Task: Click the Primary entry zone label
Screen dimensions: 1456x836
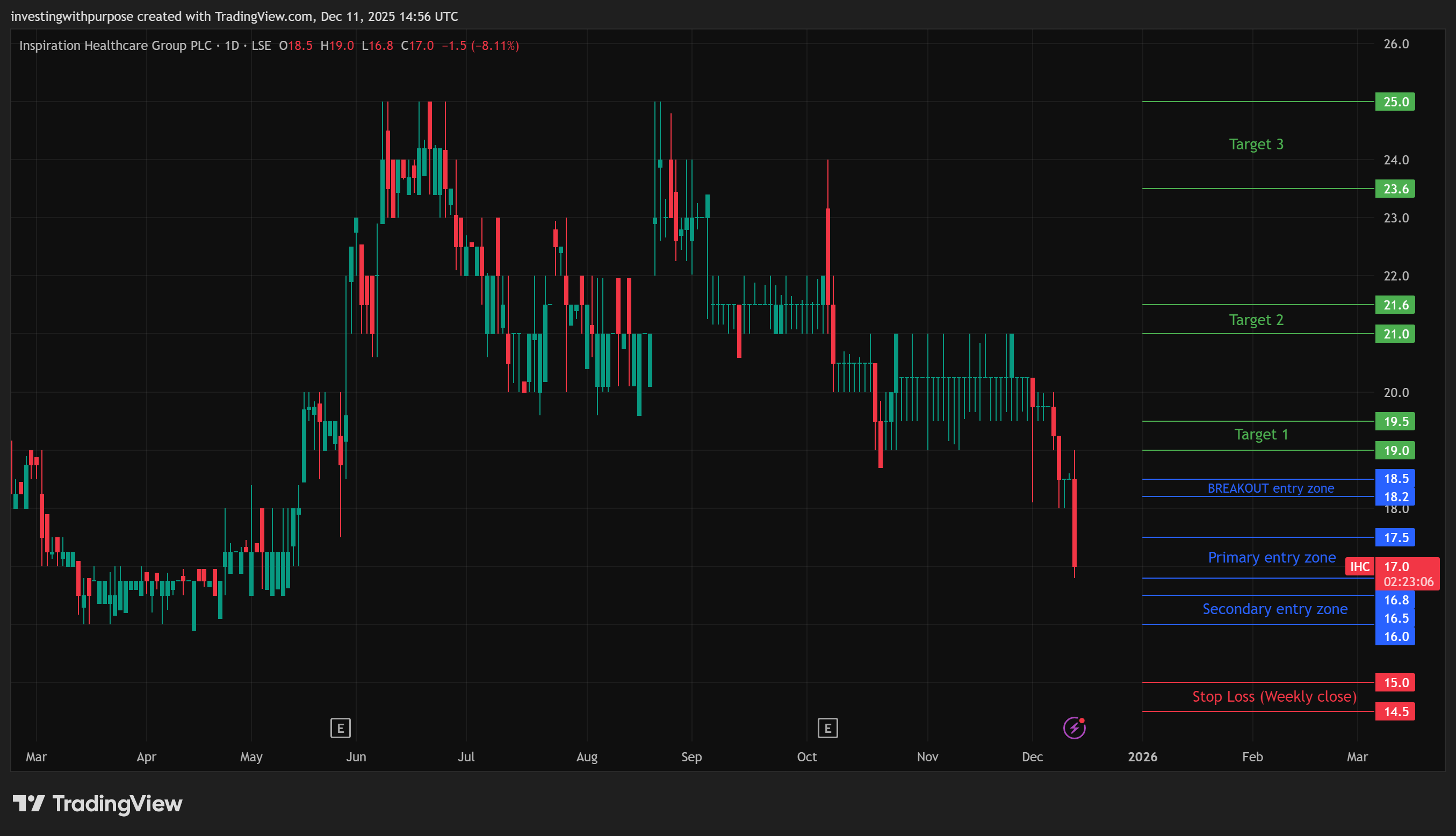Action: [x=1272, y=558]
